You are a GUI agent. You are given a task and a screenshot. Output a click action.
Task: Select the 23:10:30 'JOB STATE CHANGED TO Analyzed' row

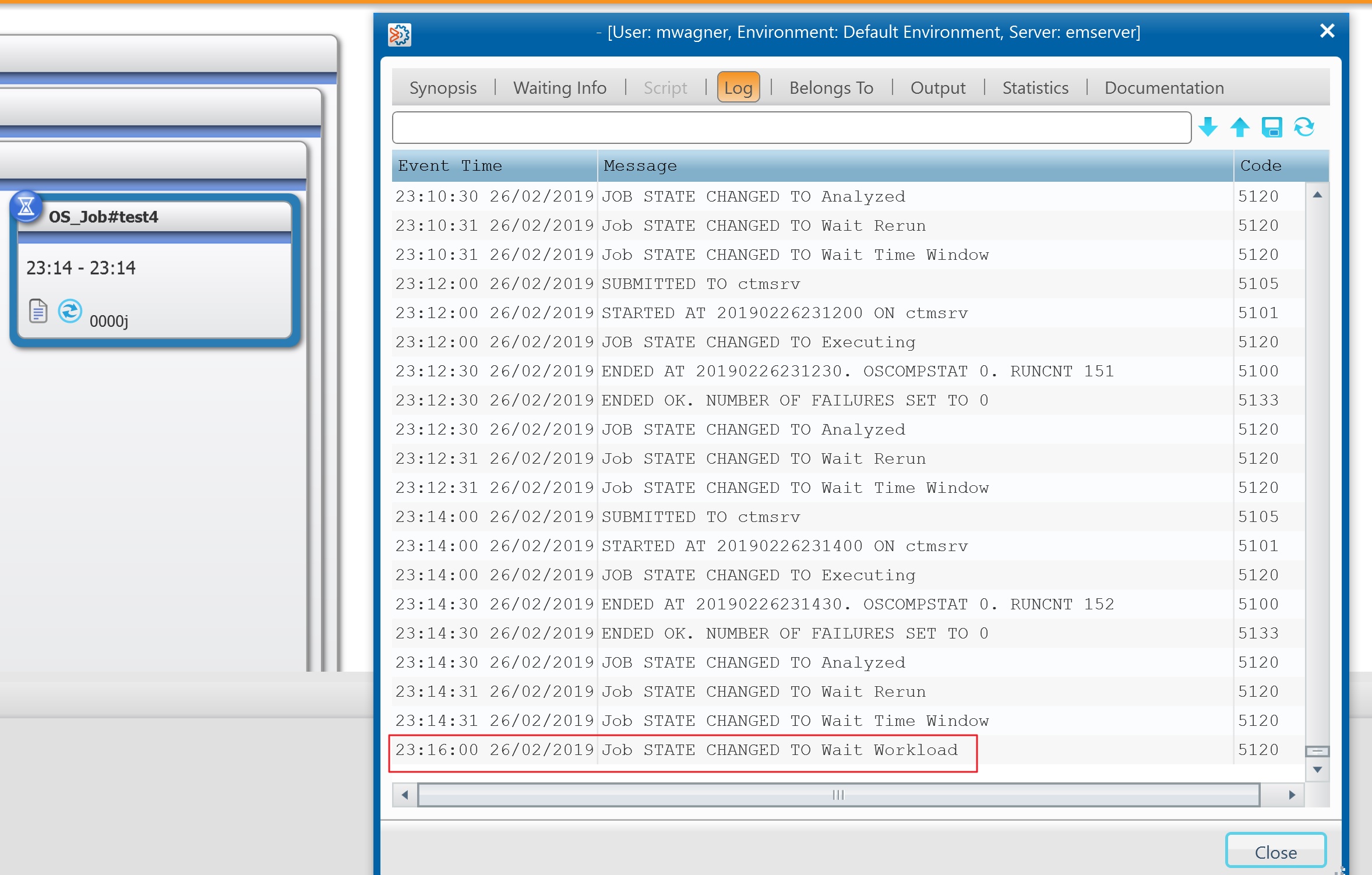848,196
